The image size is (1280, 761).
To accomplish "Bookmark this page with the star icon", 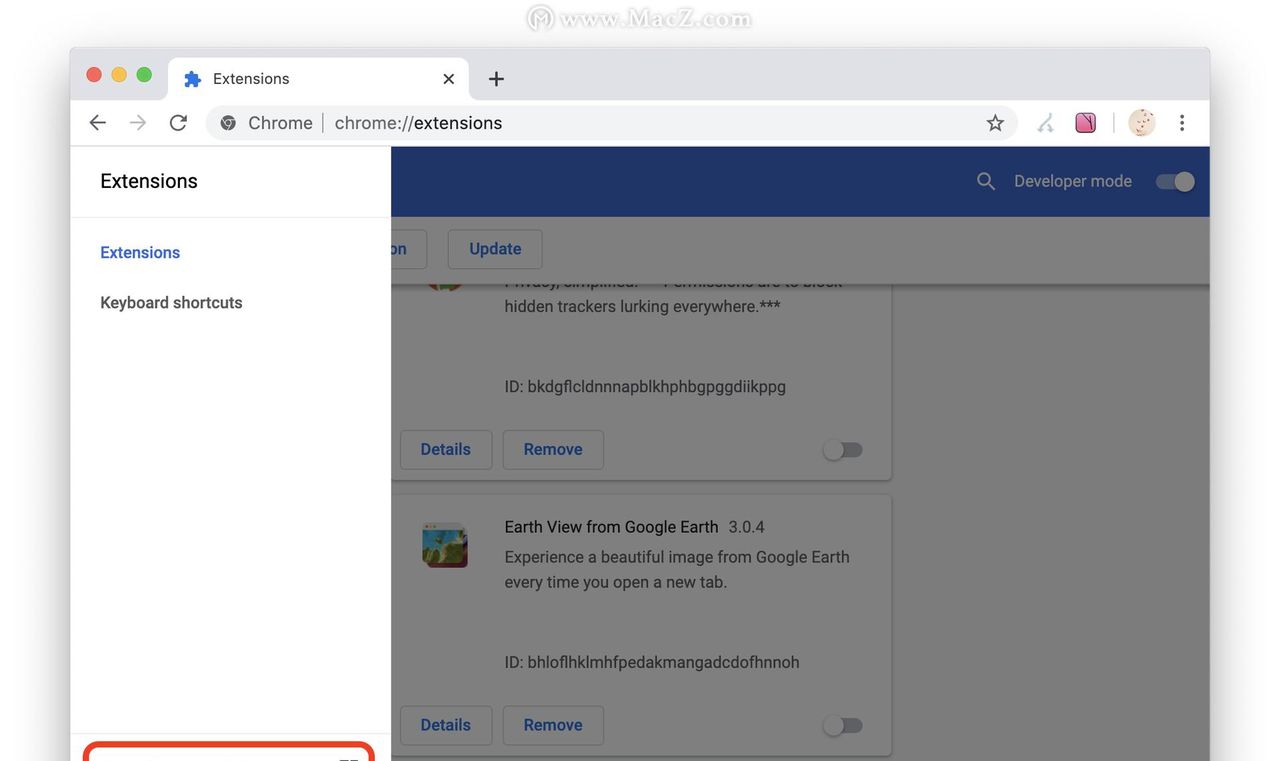I will click(994, 123).
